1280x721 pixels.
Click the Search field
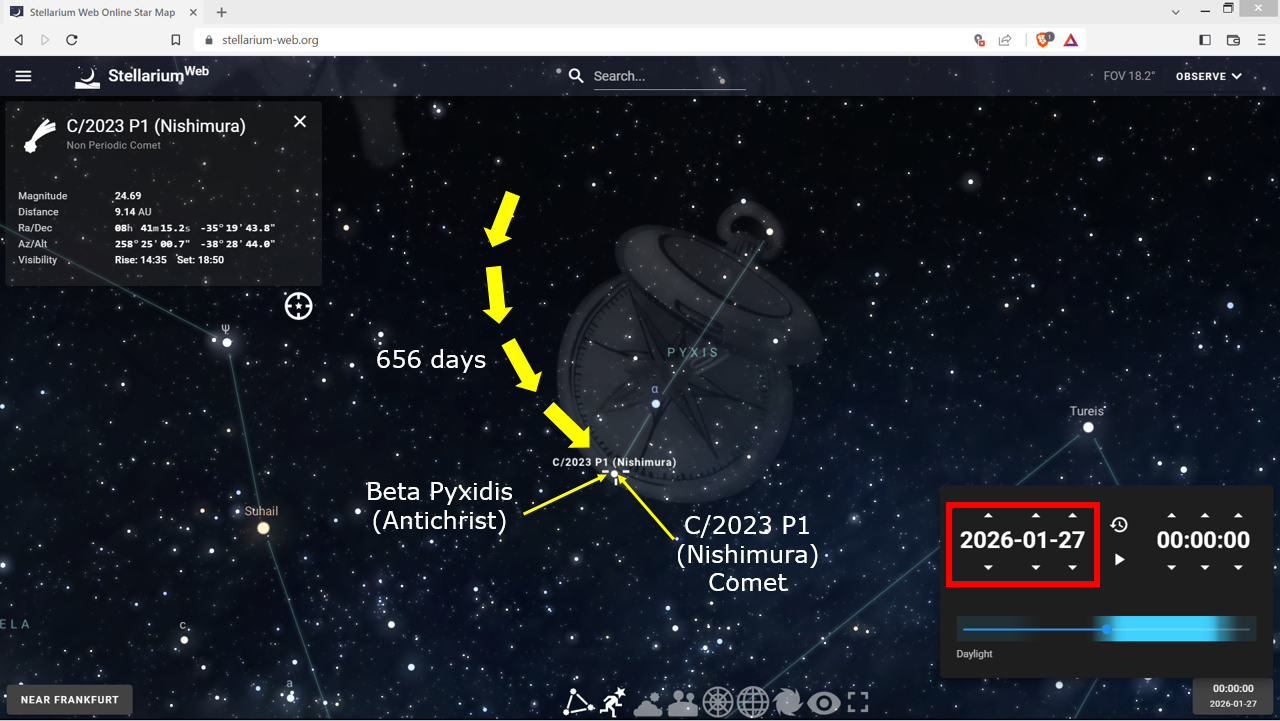click(x=668, y=76)
